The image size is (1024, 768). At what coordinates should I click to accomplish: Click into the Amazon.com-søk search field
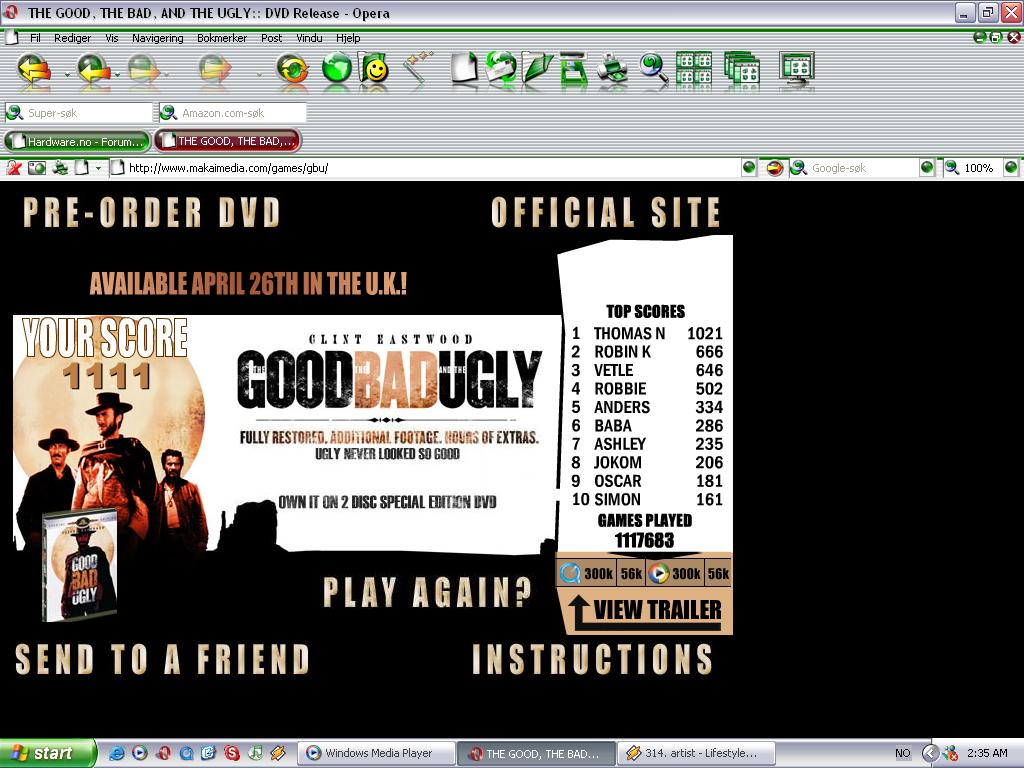pyautogui.click(x=233, y=113)
